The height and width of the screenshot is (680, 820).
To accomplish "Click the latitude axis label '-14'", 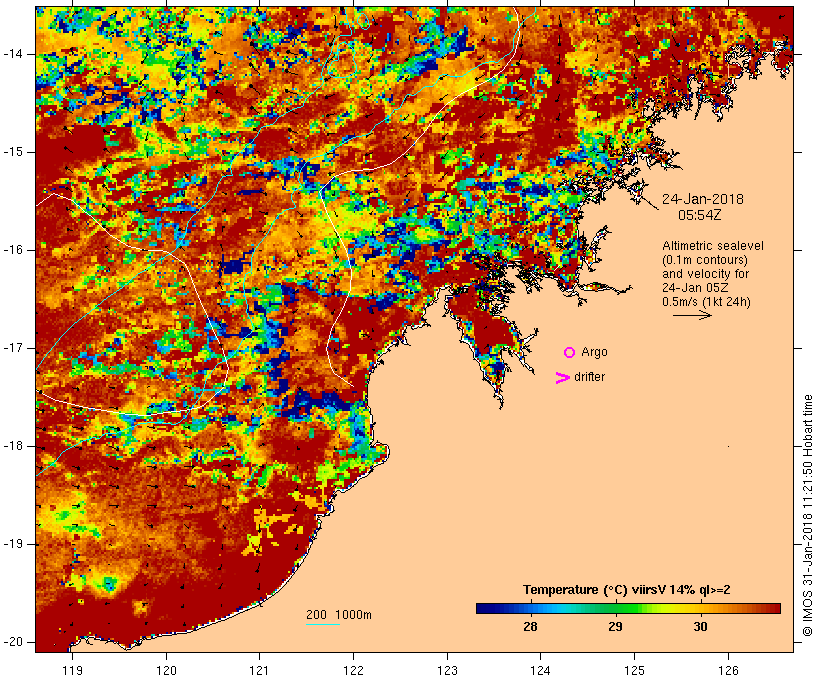I will (x=13, y=54).
